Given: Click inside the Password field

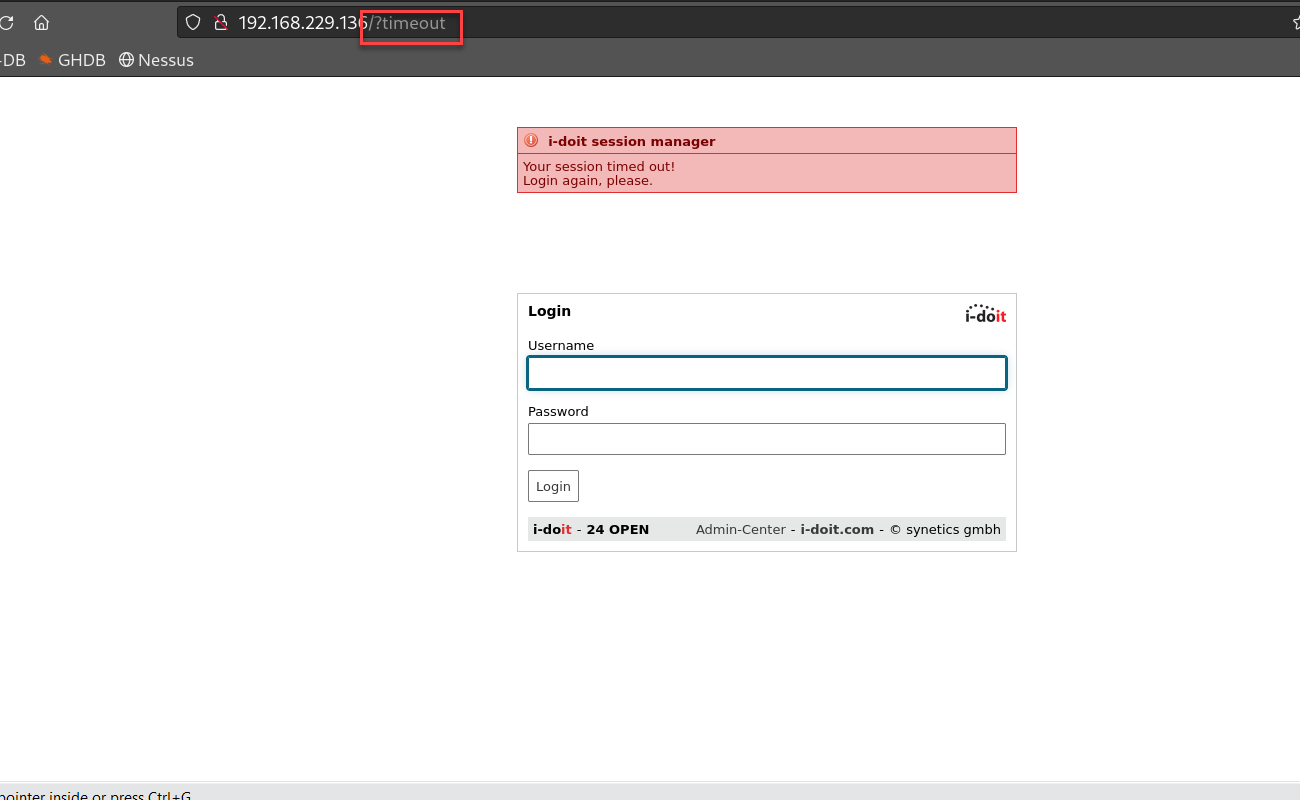Looking at the screenshot, I should tap(766, 438).
